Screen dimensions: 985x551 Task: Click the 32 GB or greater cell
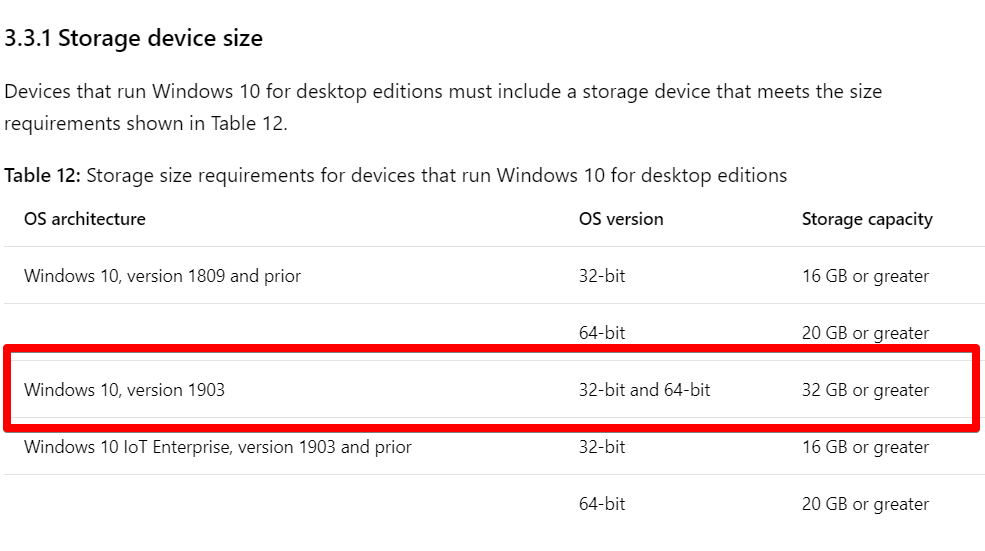[865, 390]
